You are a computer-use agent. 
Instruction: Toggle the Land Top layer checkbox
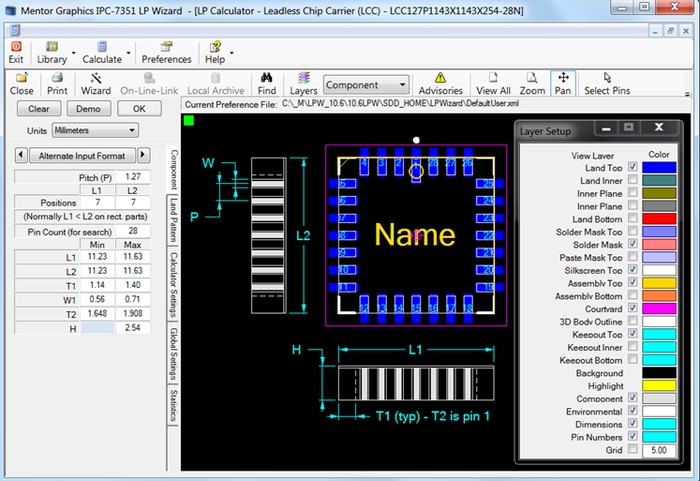633,167
